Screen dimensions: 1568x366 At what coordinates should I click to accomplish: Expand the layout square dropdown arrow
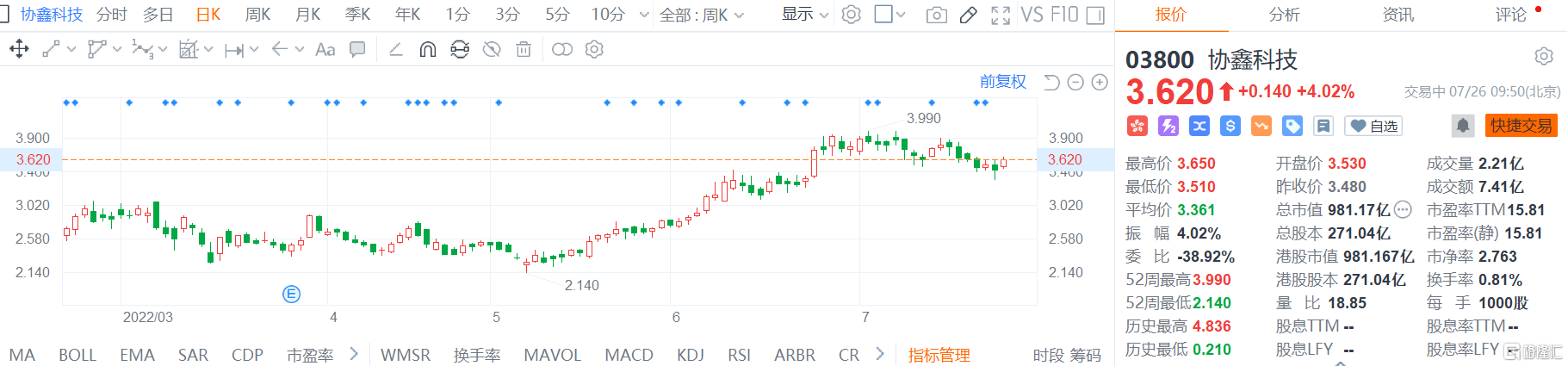901,15
